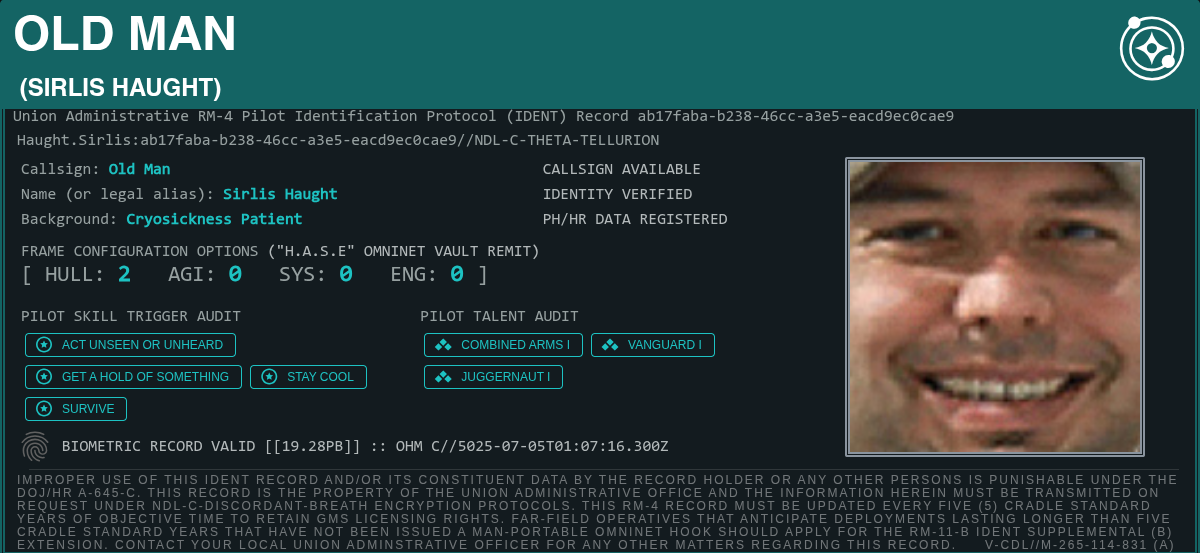Viewport: 1200px width, 553px height.
Task: Click star icon on Stay Cool skill
Action: tap(269, 377)
